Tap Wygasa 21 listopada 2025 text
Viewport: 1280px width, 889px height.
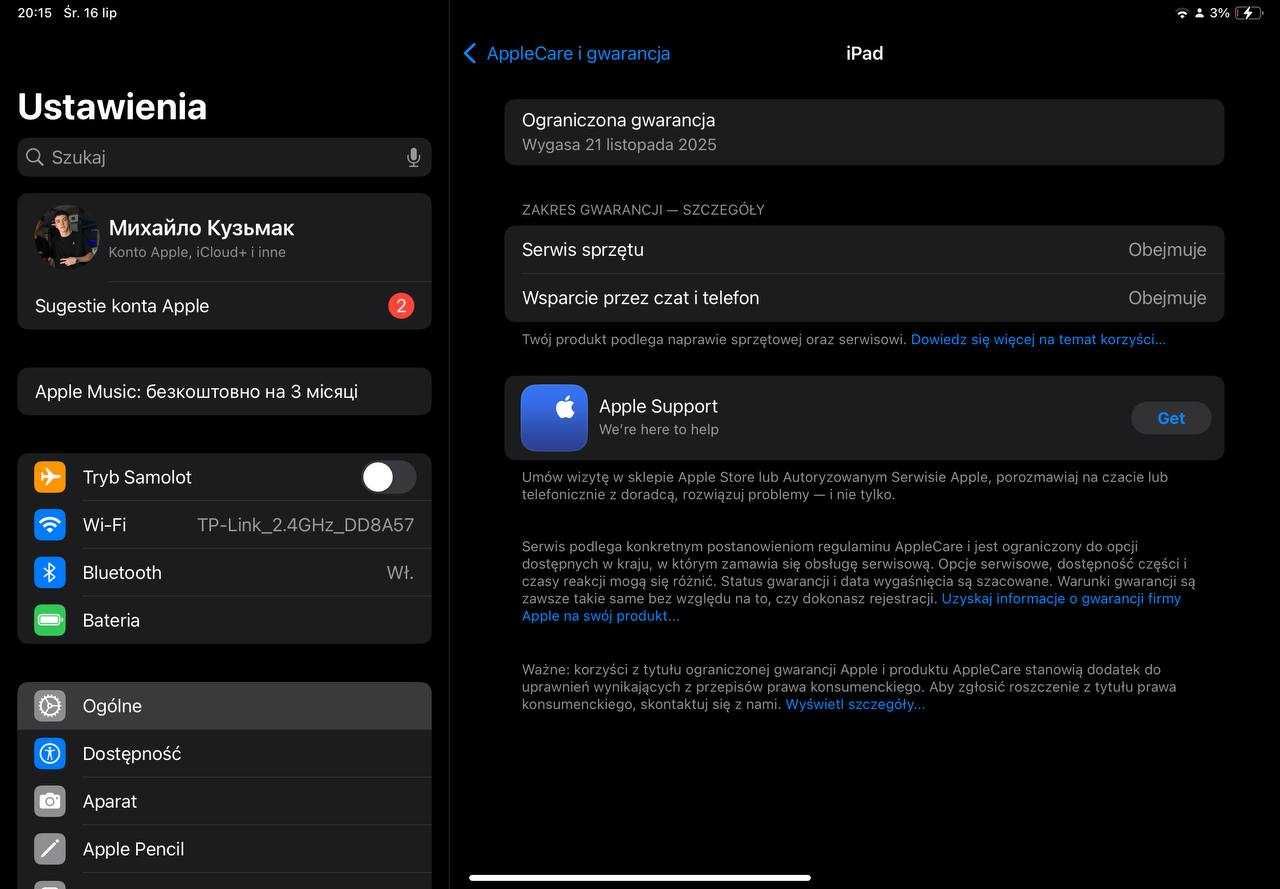coord(619,144)
